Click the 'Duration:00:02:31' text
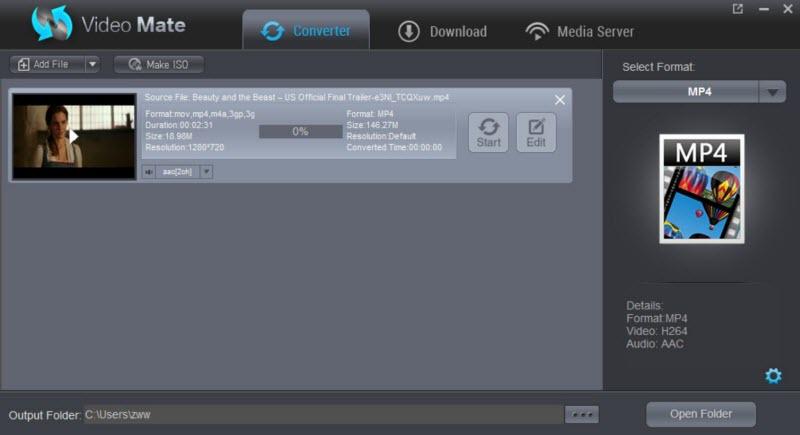Image resolution: width=800 pixels, height=435 pixels. coord(179,125)
